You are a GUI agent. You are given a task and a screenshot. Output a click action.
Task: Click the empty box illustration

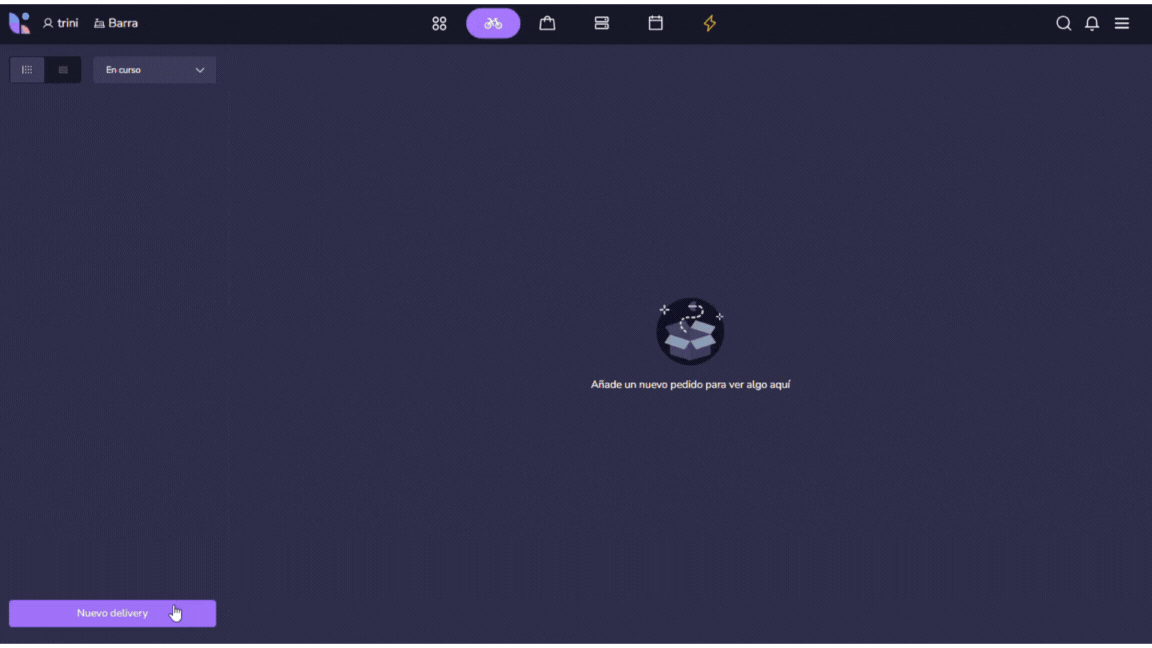[x=690, y=331]
